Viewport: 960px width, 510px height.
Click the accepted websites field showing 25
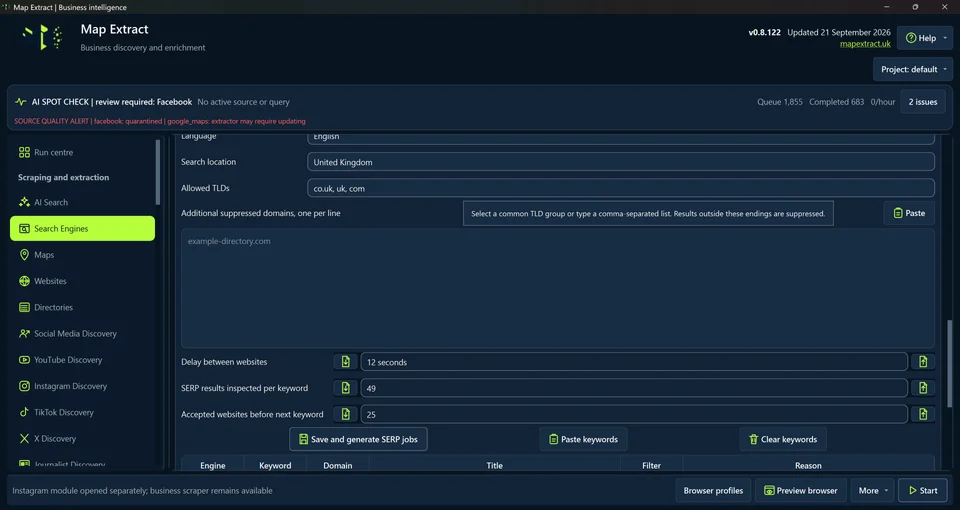(634, 414)
